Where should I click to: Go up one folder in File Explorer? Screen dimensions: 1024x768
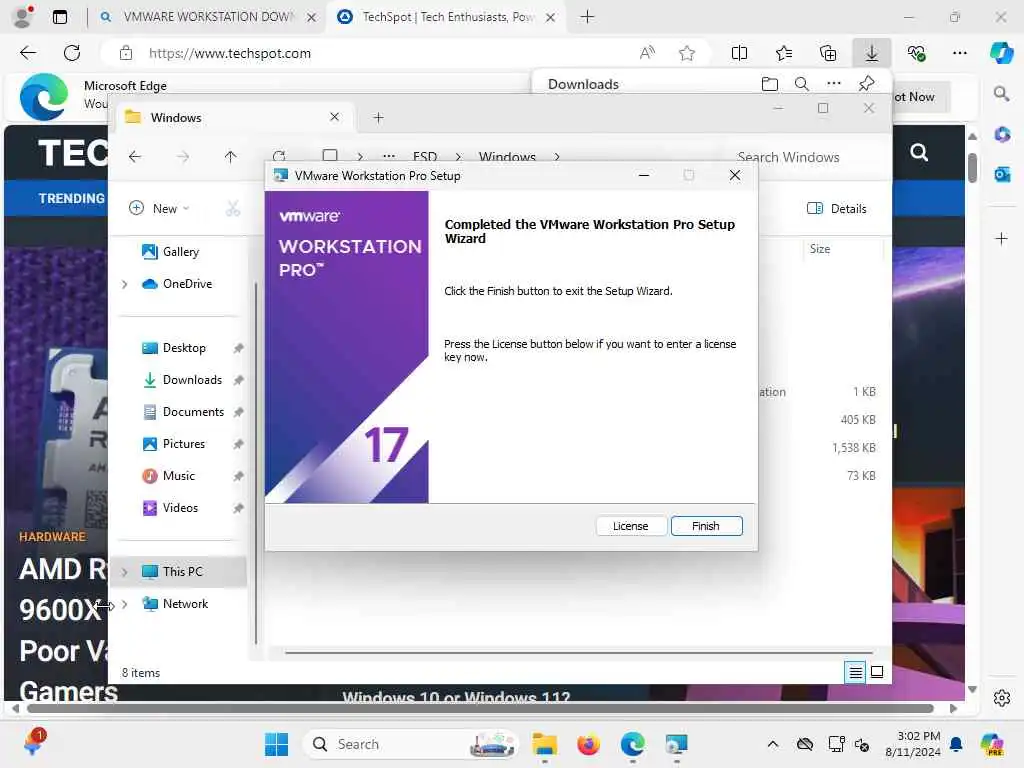[x=230, y=157]
